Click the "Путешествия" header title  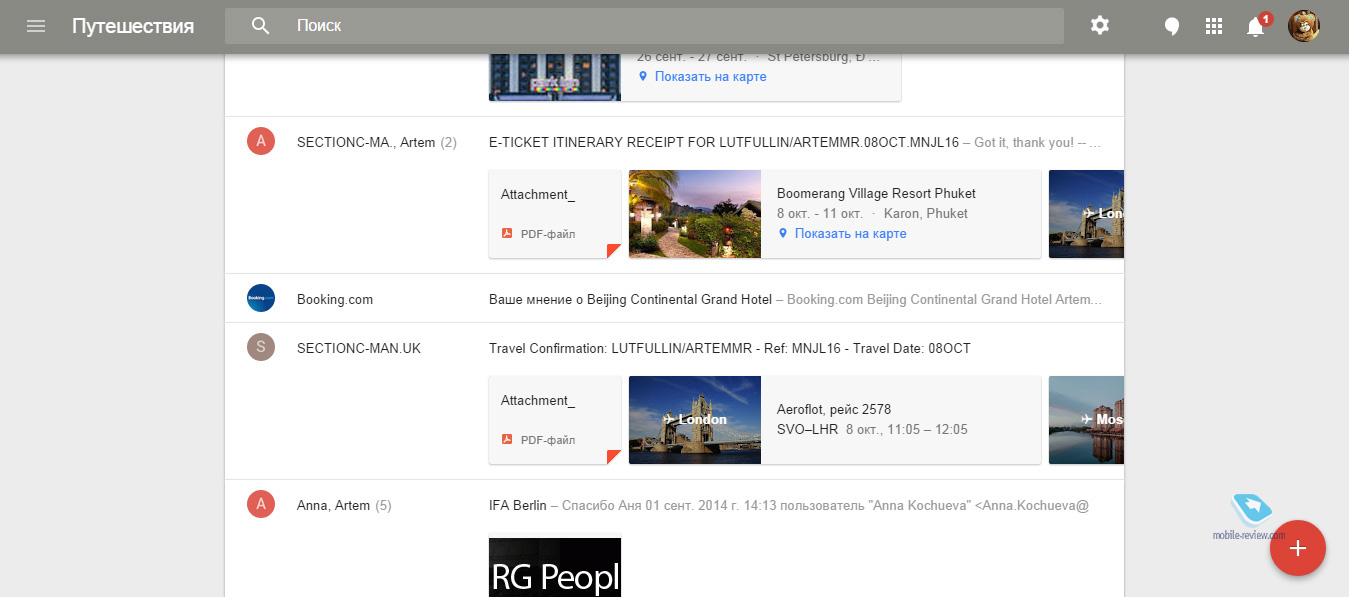coord(133,26)
